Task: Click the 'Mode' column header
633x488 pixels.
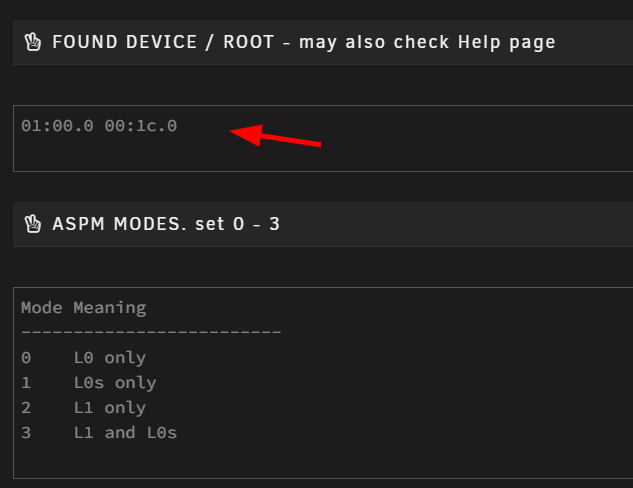Action: pos(42,308)
